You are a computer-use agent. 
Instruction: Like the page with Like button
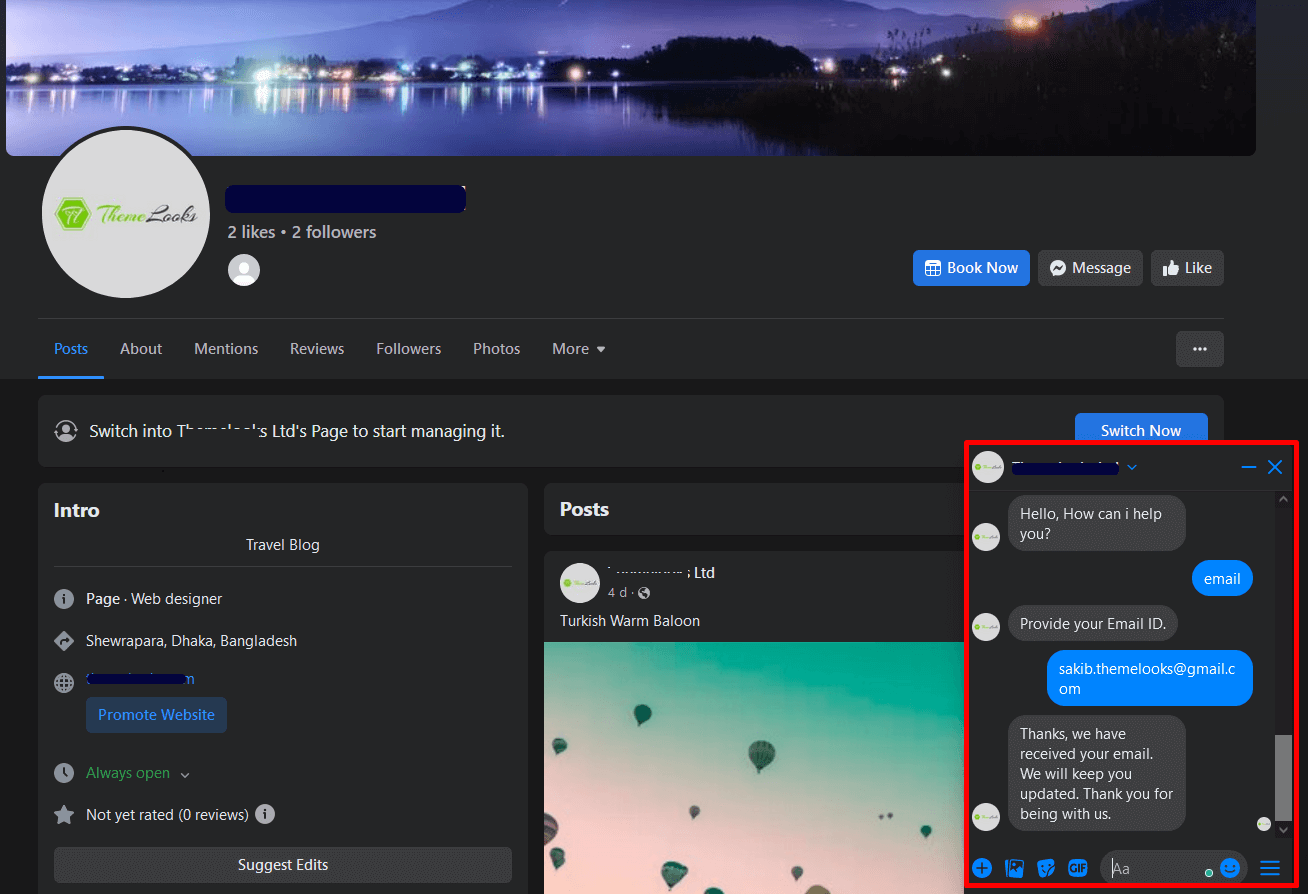tap(1186, 268)
